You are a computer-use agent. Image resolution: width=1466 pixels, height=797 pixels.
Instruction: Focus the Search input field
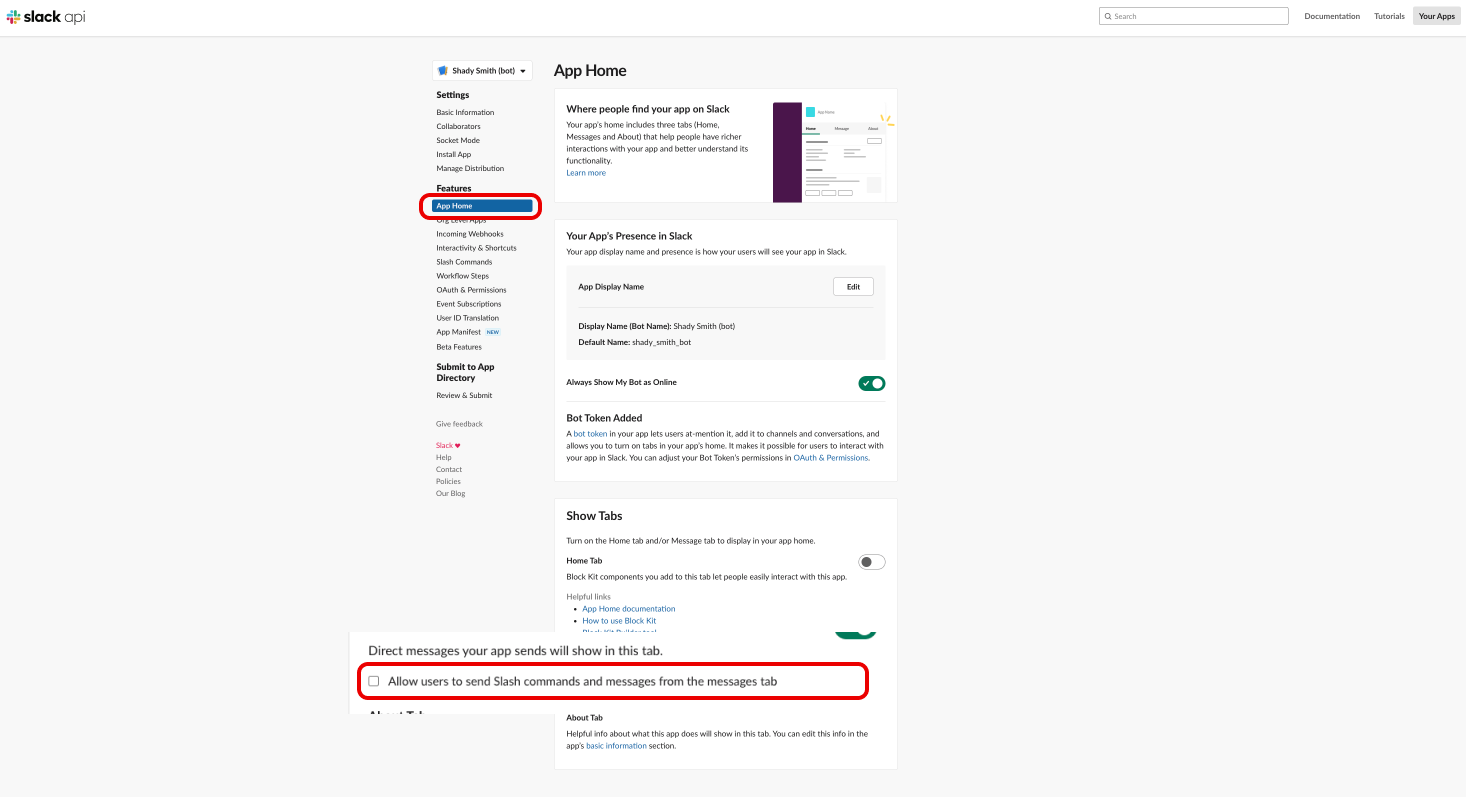point(1194,16)
